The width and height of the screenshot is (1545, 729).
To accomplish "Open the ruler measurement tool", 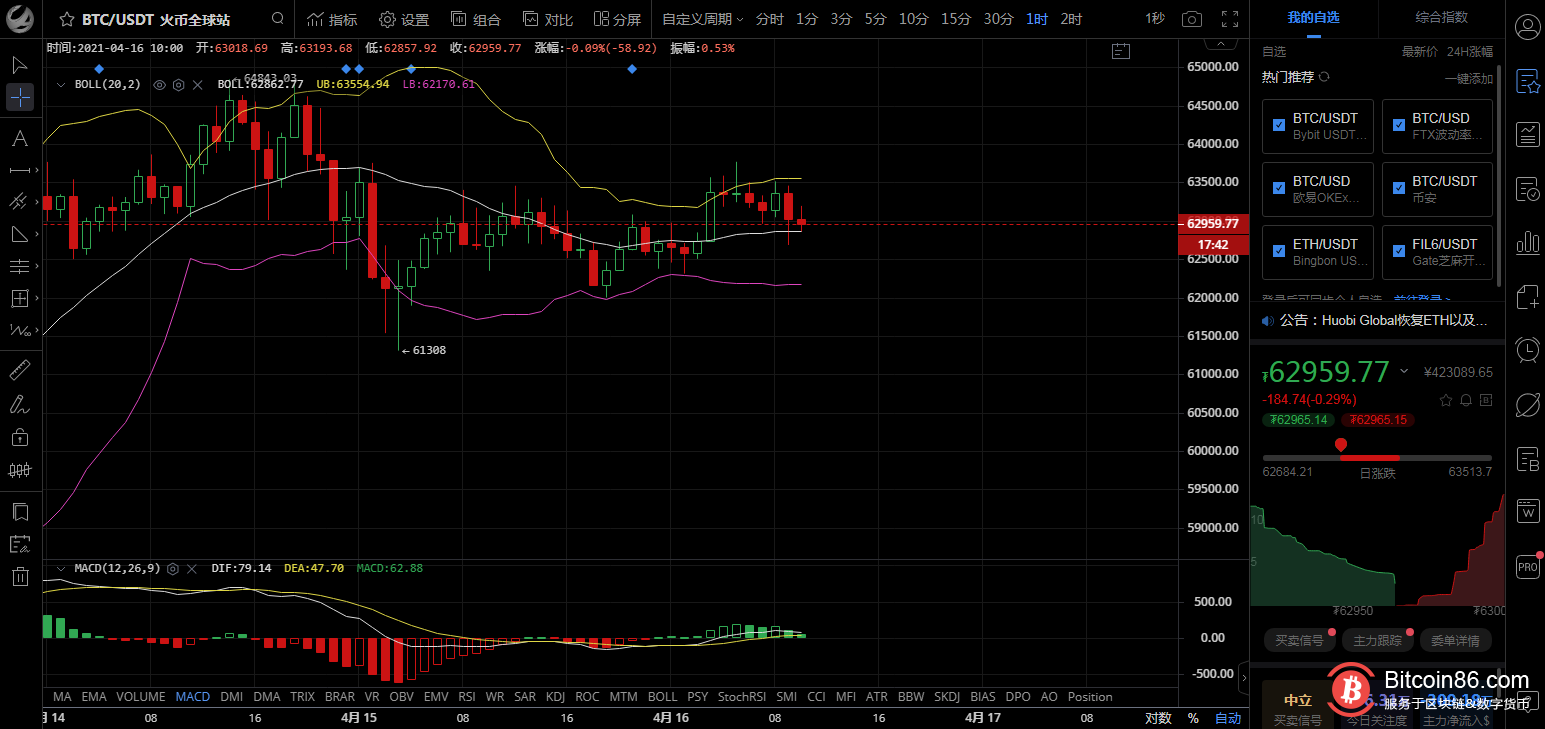I will pyautogui.click(x=20, y=371).
